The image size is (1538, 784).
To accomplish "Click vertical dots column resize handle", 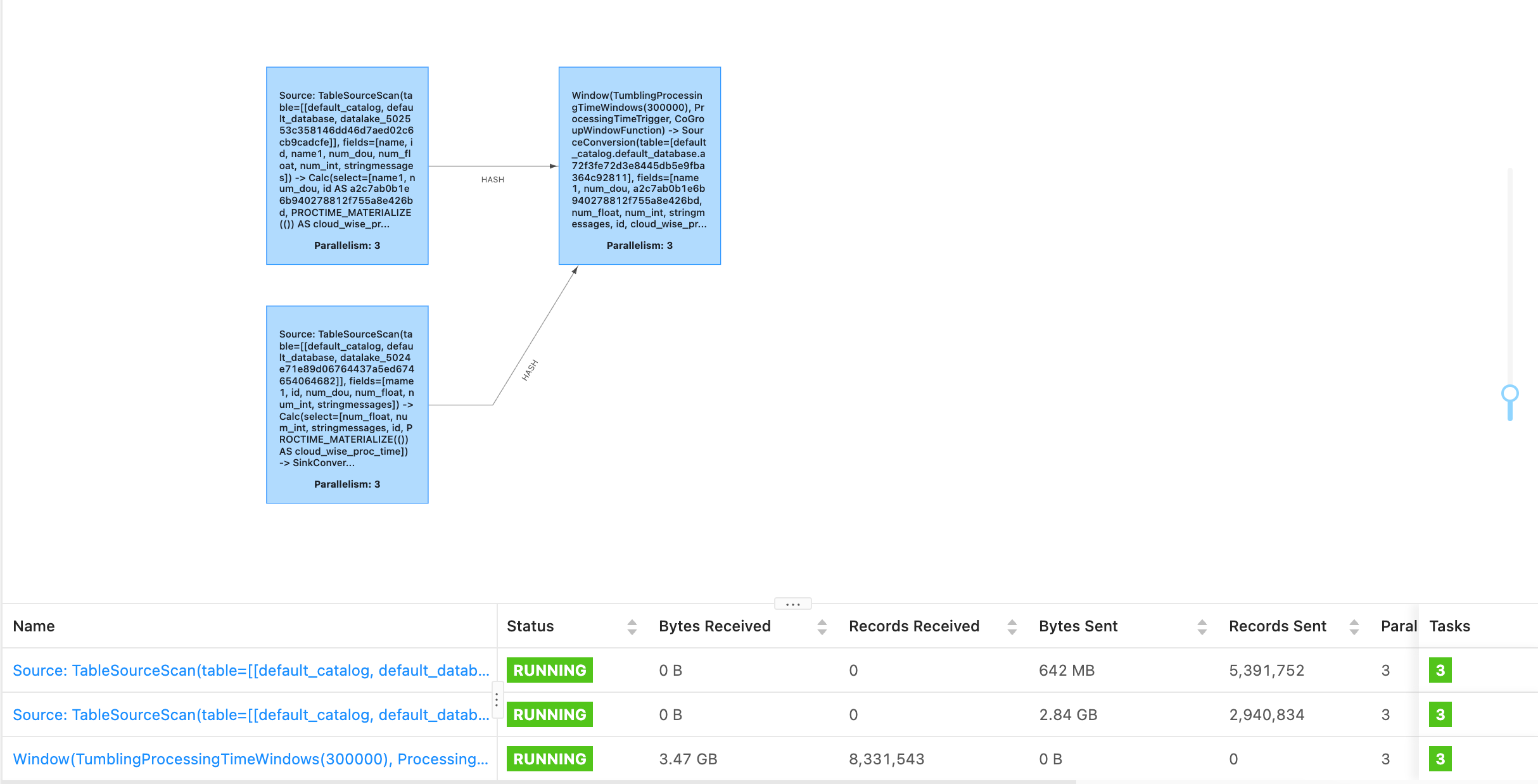I will (497, 700).
